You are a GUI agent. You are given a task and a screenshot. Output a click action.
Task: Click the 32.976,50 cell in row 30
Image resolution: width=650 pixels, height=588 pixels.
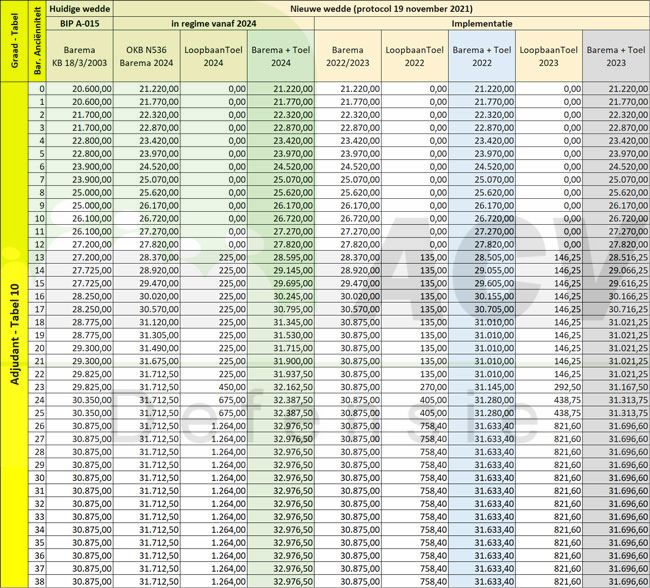[281, 478]
